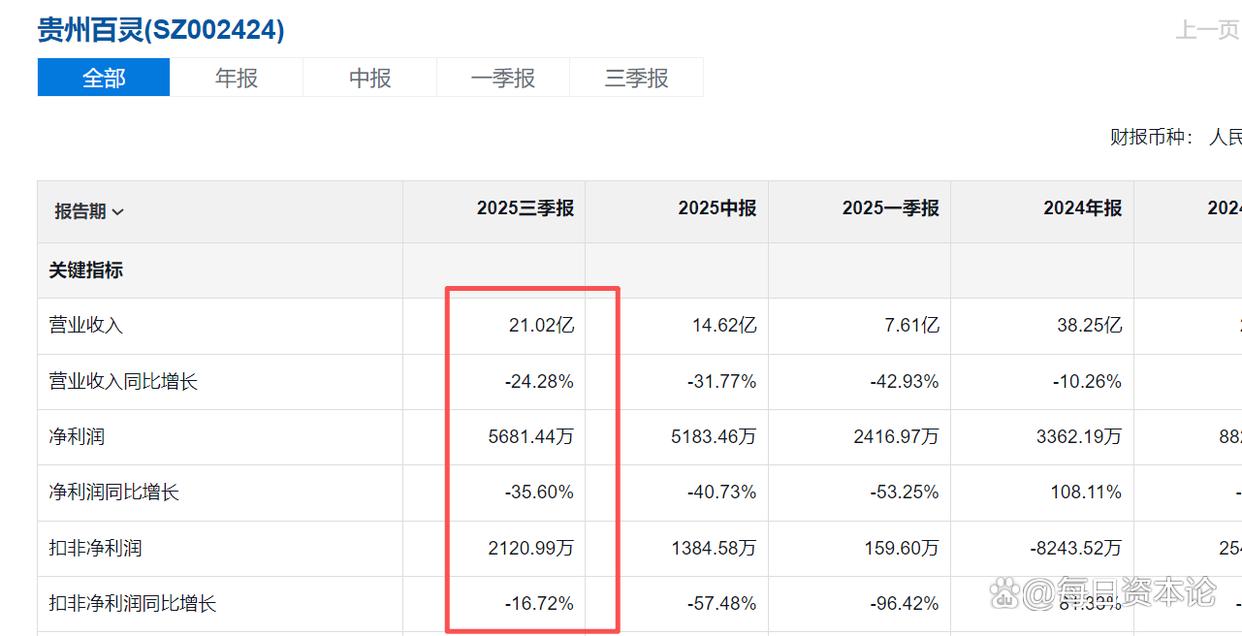
Task: Collapse the 关键指标 section row
Action: pos(86,270)
